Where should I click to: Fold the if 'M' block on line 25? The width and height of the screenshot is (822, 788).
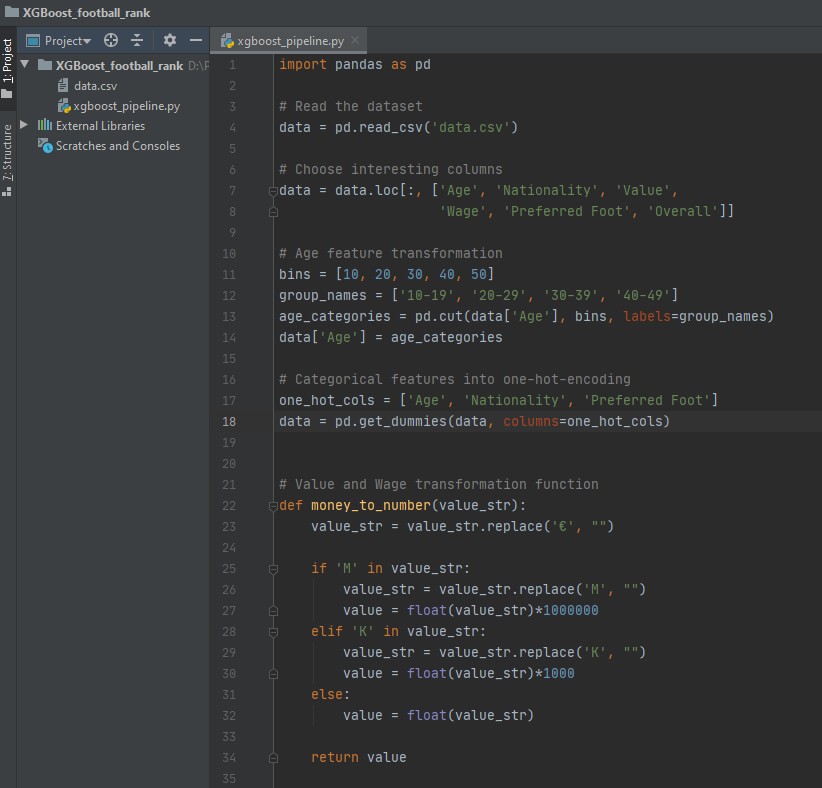(273, 569)
